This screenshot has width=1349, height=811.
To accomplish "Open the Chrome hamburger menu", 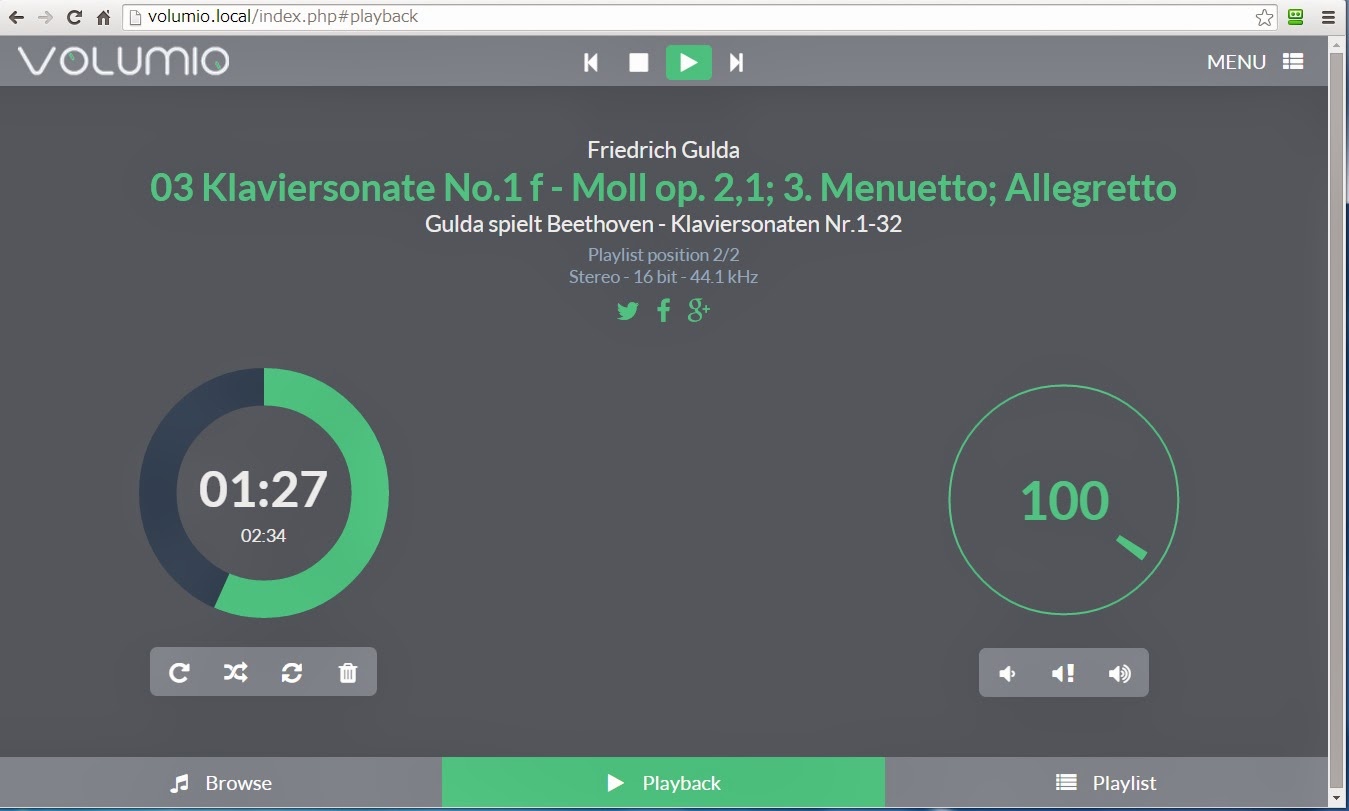I will tap(1328, 17).
